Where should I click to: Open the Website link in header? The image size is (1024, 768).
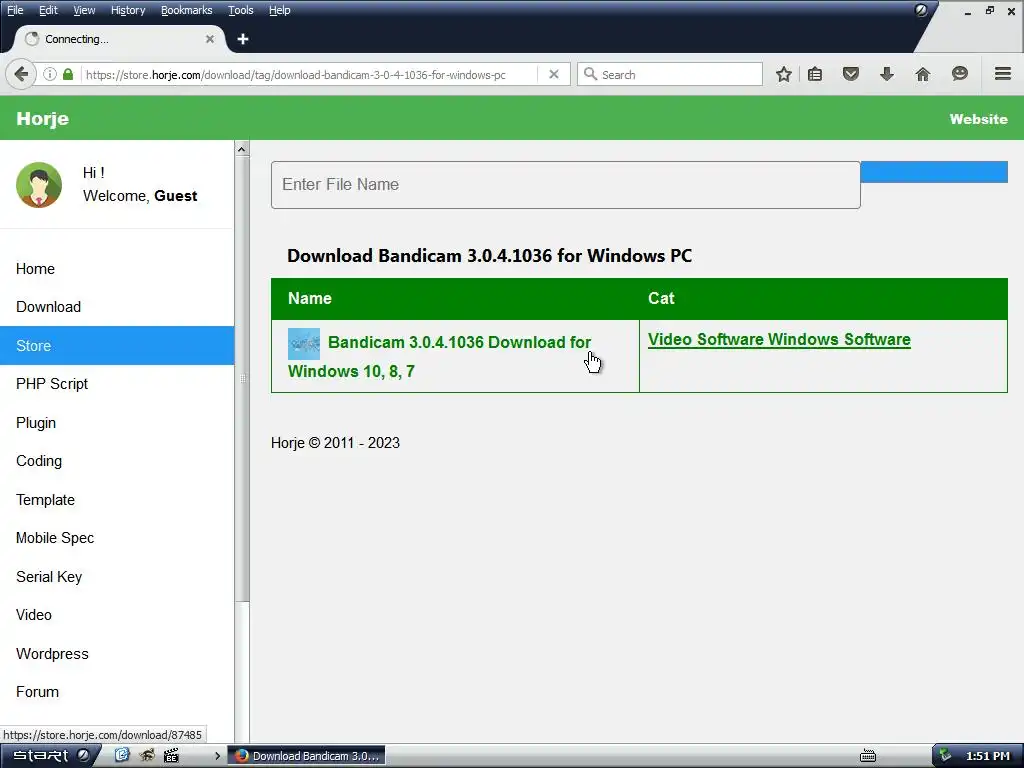click(x=978, y=119)
